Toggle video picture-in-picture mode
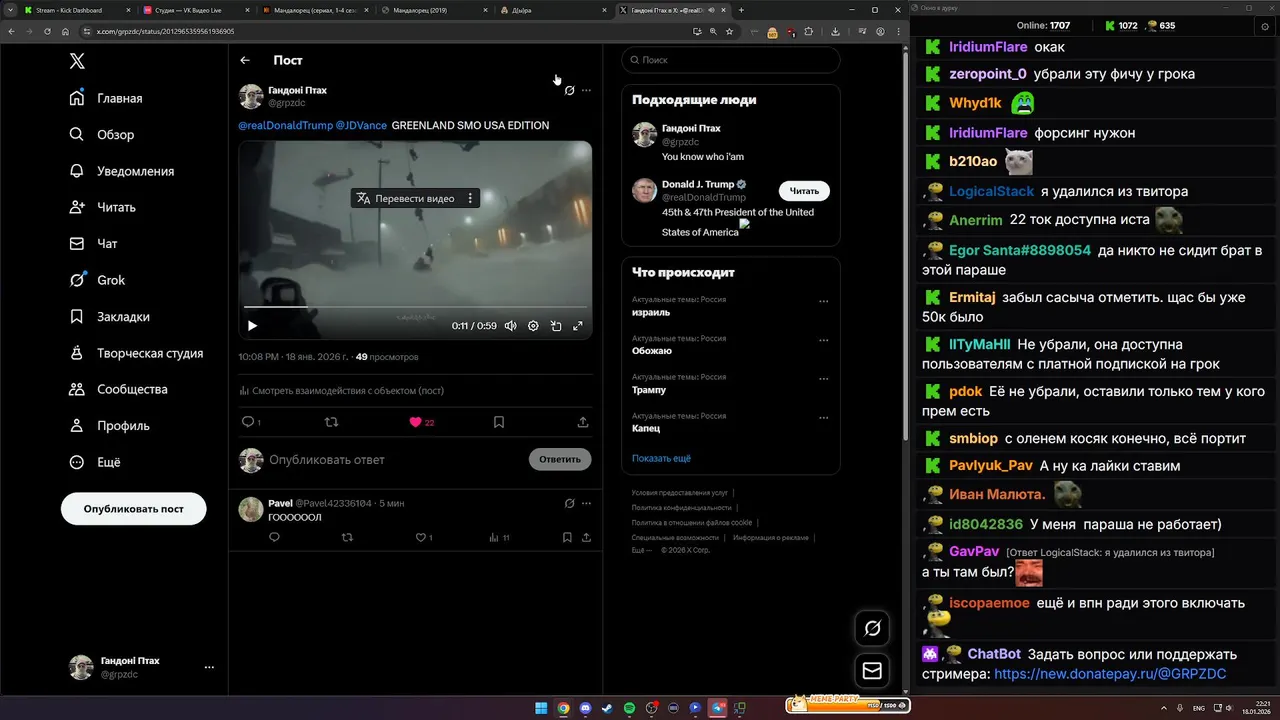1280x720 pixels. (x=556, y=325)
